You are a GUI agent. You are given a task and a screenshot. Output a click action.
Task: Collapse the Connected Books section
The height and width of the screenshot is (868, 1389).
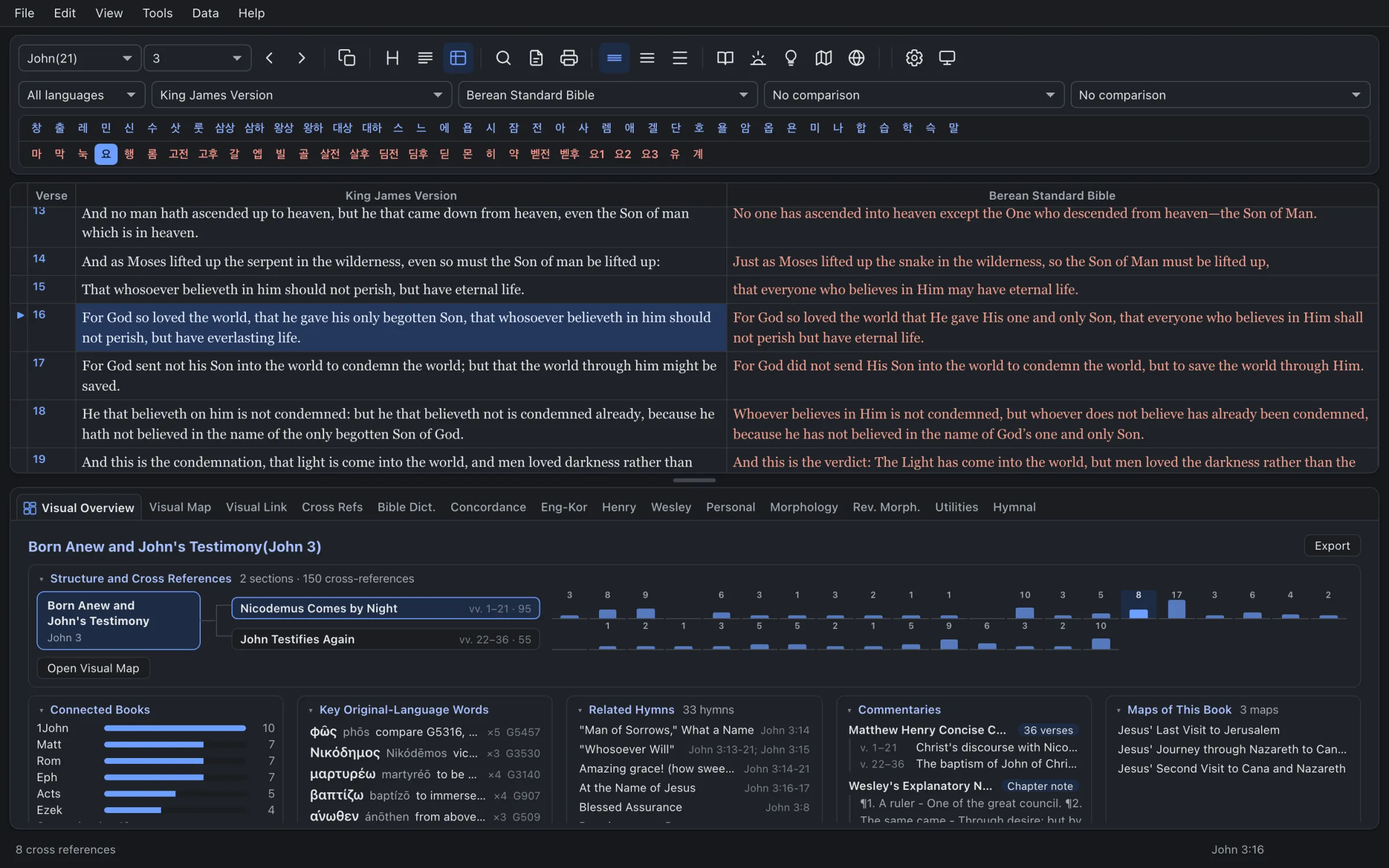pos(41,710)
